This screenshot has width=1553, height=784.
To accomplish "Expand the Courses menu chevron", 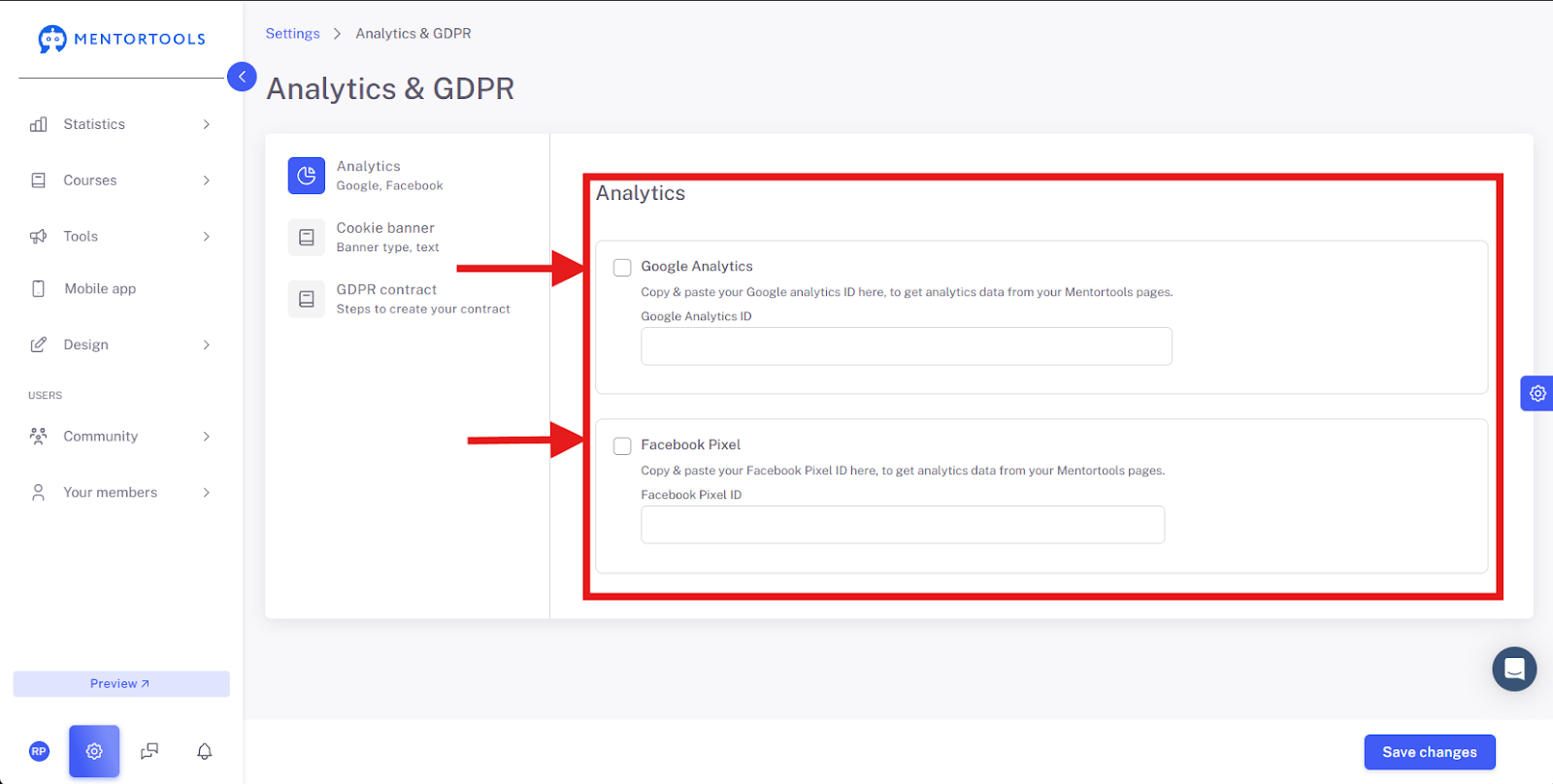I will click(207, 180).
